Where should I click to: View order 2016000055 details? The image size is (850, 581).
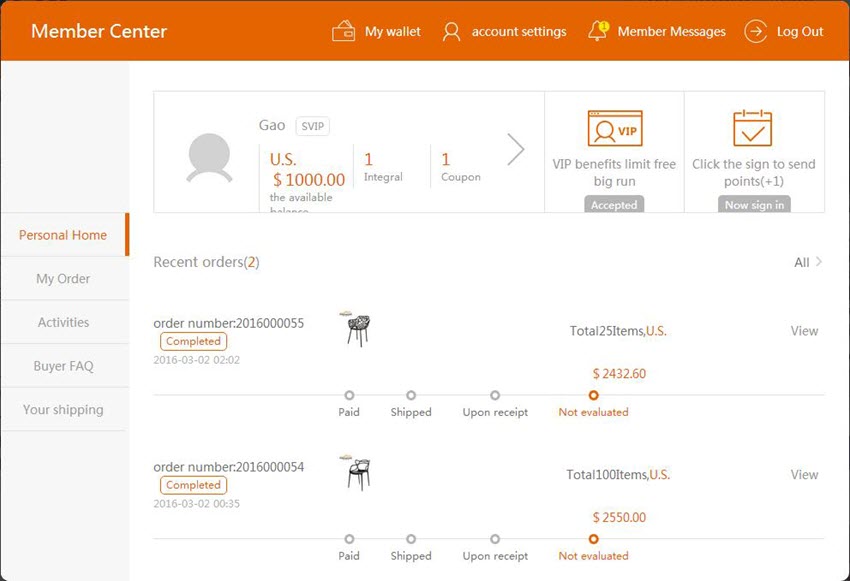(804, 331)
